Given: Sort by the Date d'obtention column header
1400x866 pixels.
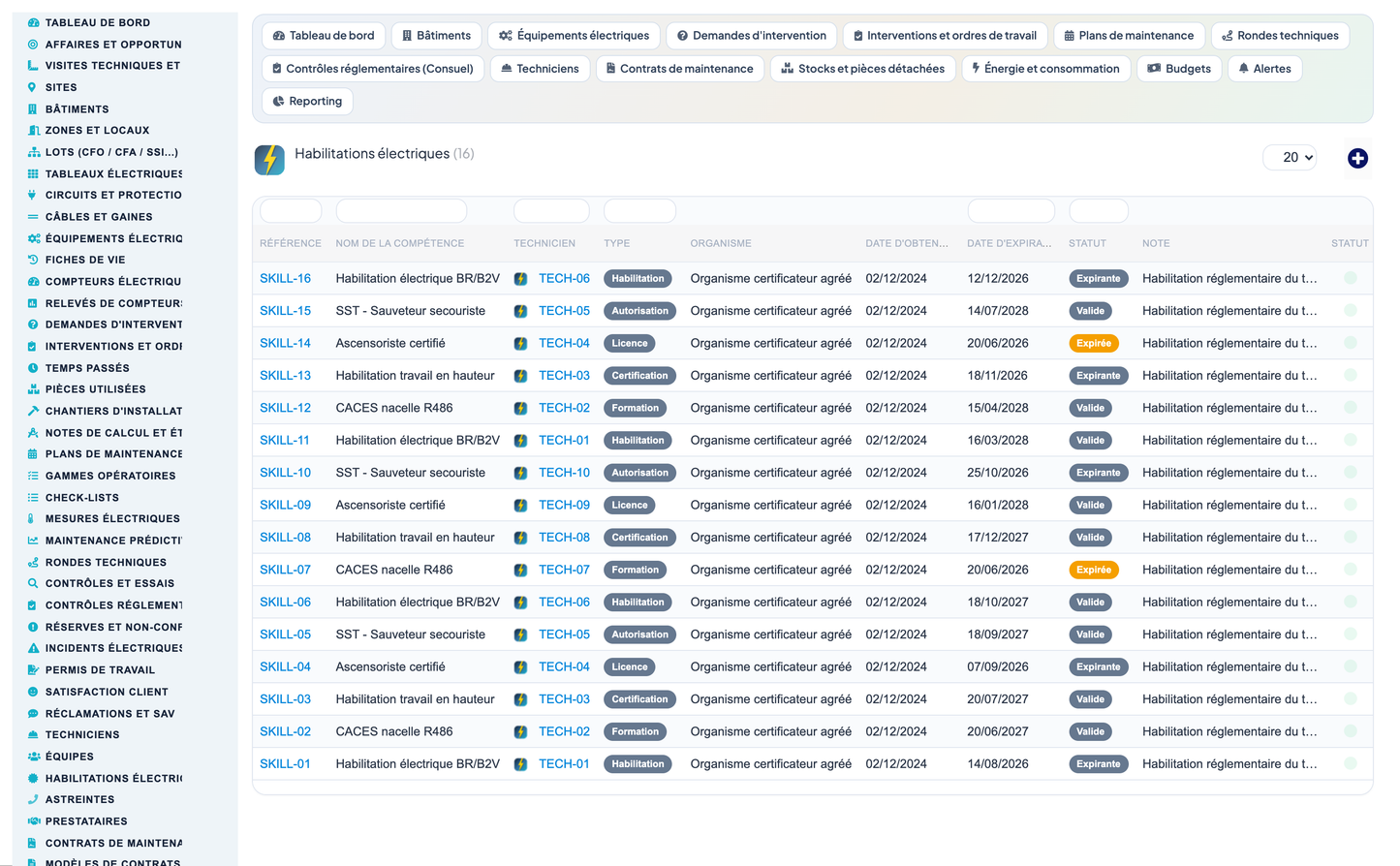Looking at the screenshot, I should click(x=907, y=244).
